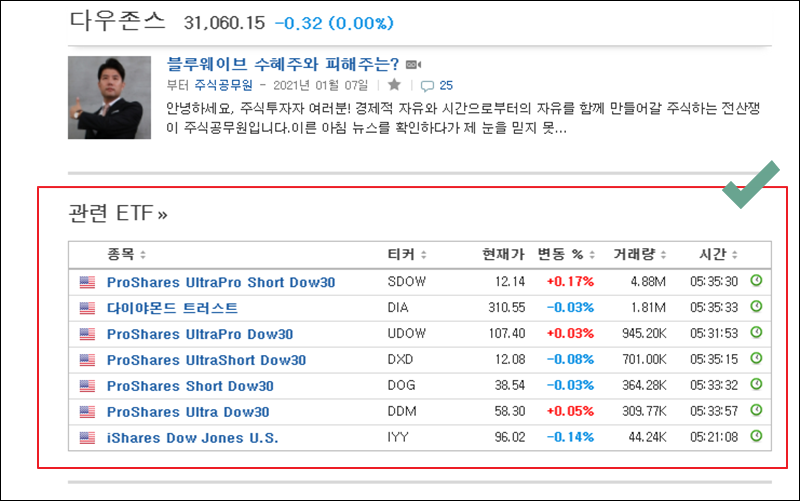Sort table by 시간 column
Viewport: 800px width, 501px height.
coord(718,254)
